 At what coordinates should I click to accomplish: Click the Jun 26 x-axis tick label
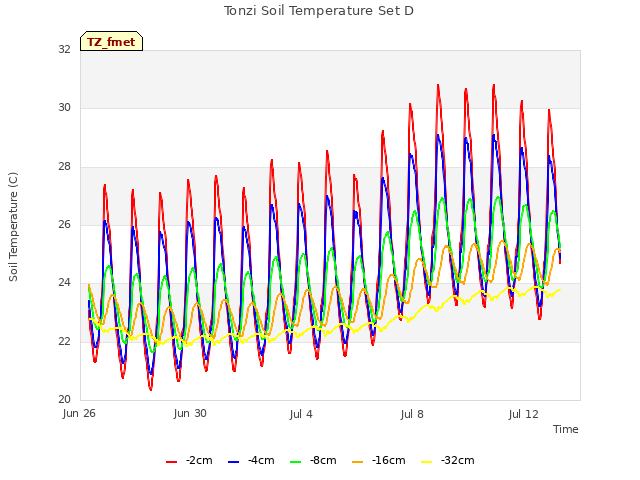[x=79, y=414]
